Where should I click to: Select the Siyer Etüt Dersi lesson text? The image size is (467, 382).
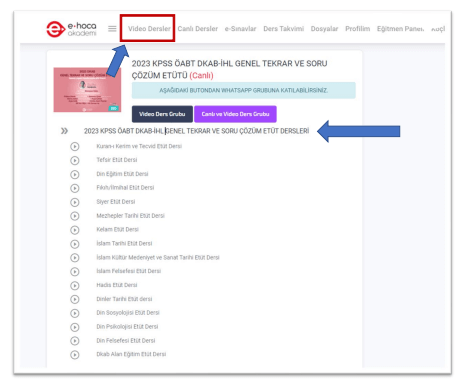click(116, 202)
